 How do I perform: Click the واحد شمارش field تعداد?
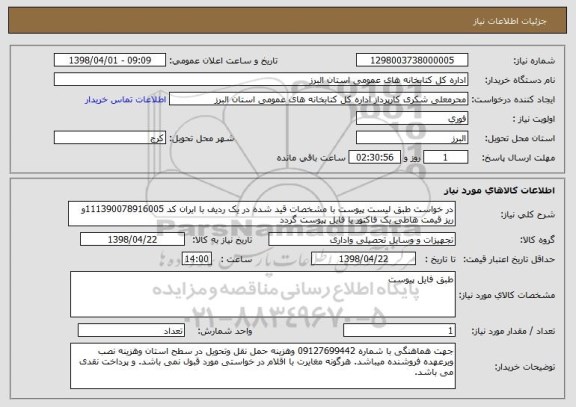tap(131, 331)
